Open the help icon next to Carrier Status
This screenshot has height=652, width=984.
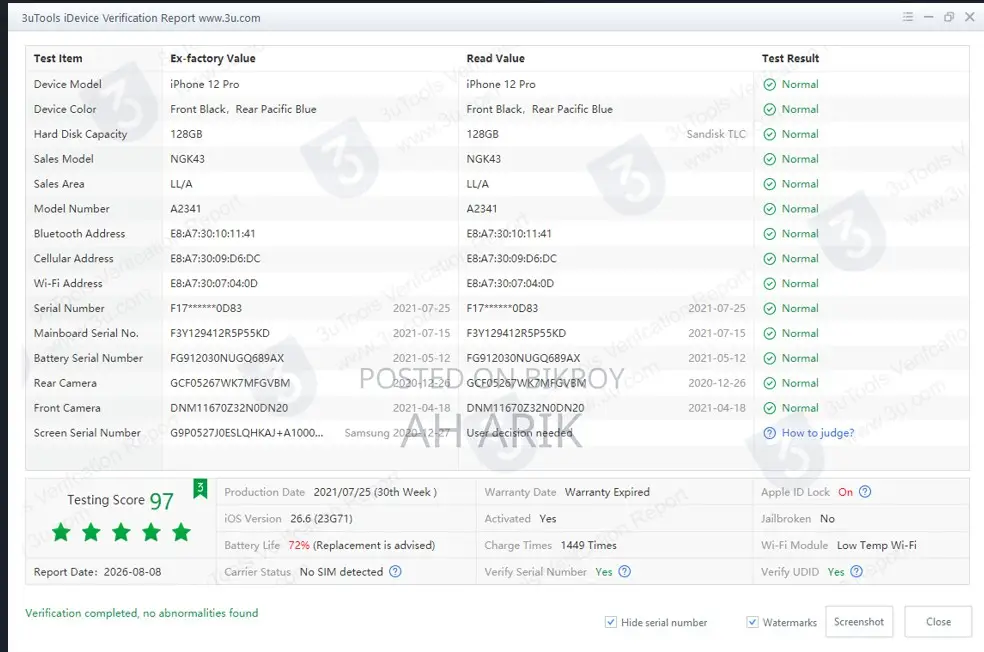[395, 572]
